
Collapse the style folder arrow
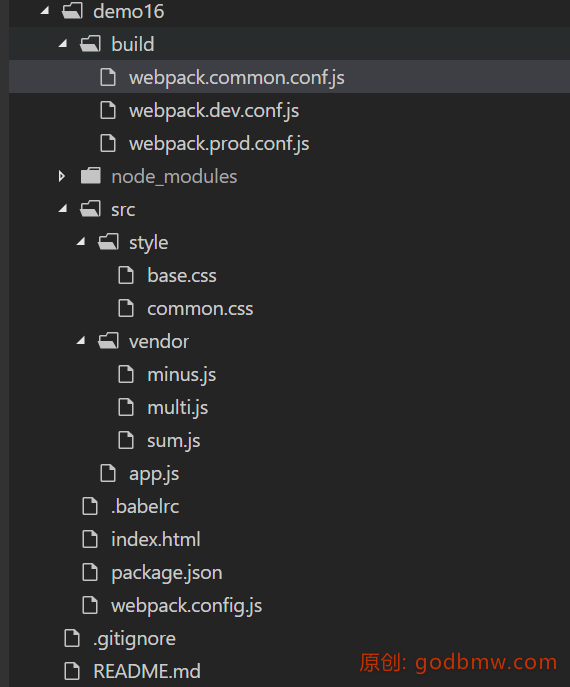81,242
